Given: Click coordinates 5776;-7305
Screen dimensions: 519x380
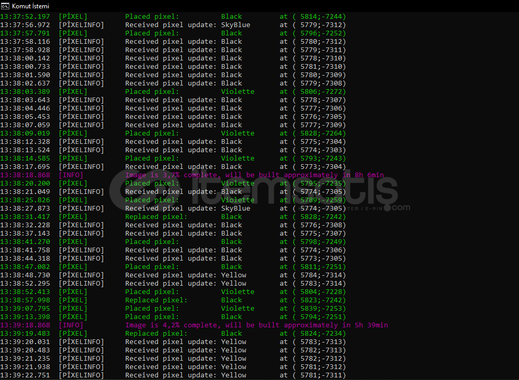Looking at the screenshot, I should click(321, 117).
